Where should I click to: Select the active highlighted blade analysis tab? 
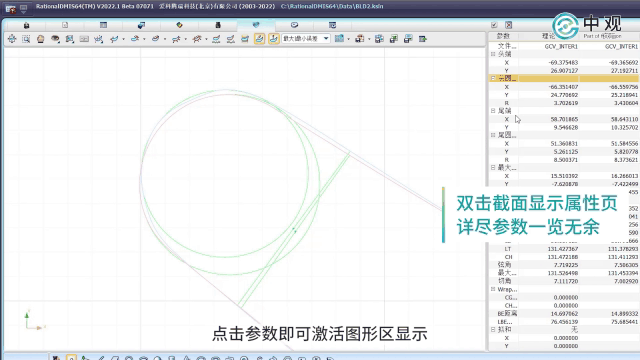point(256,25)
